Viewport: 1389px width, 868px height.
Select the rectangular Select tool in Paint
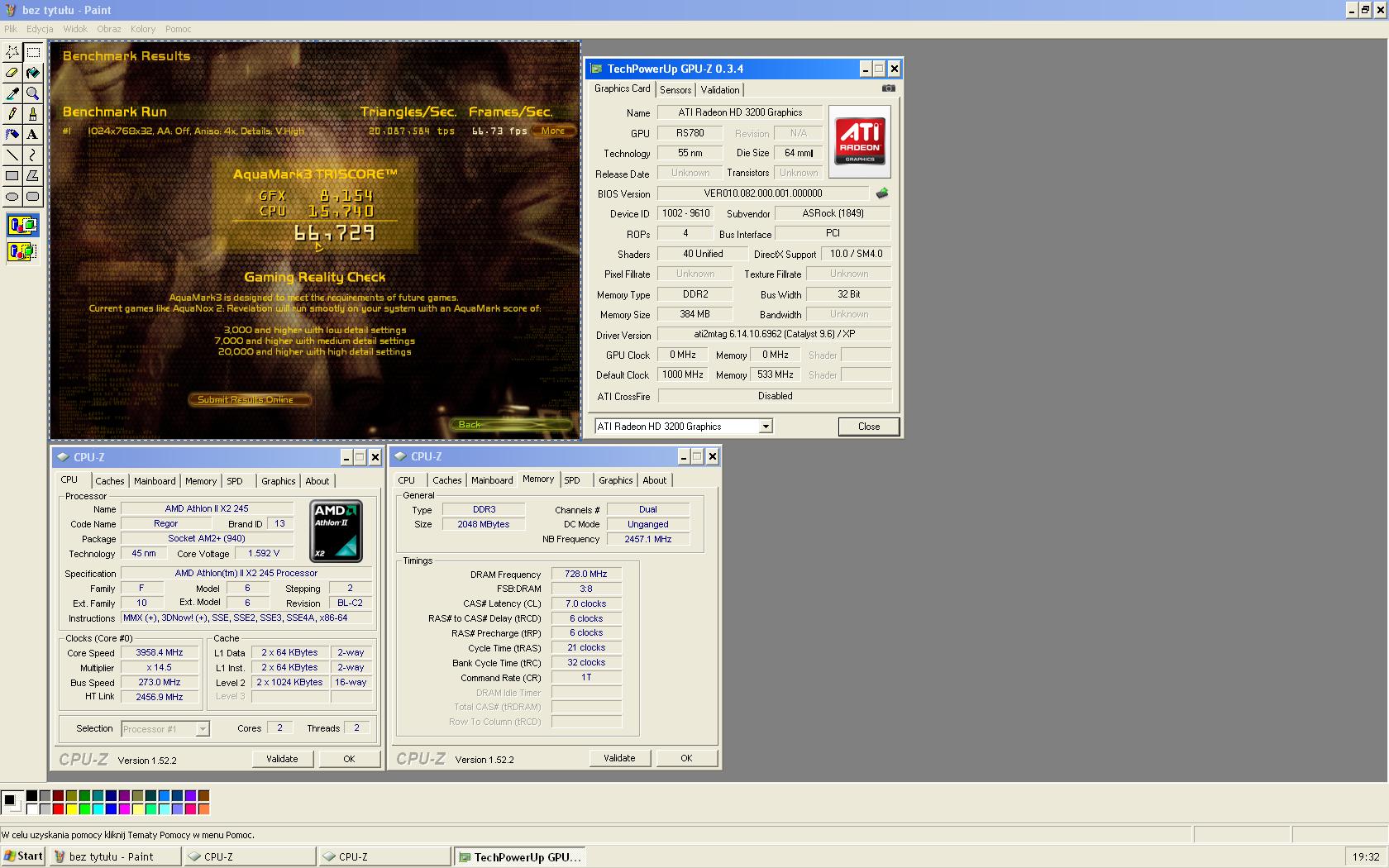33,52
